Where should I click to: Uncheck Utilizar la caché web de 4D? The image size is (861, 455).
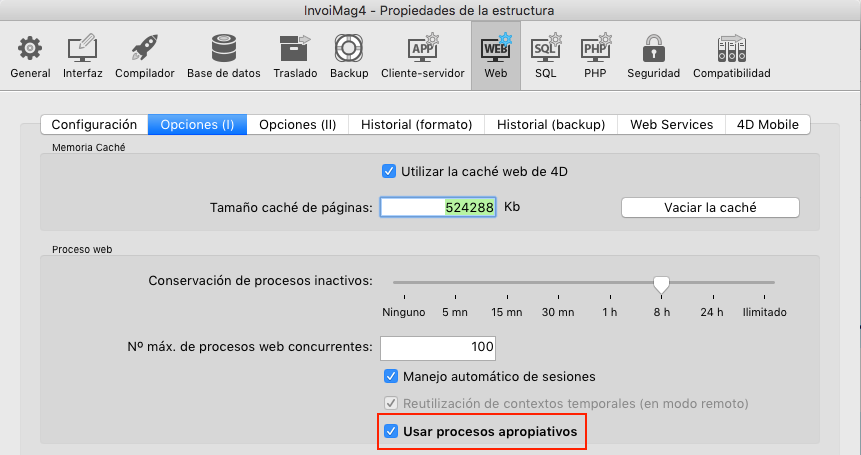[x=389, y=171]
